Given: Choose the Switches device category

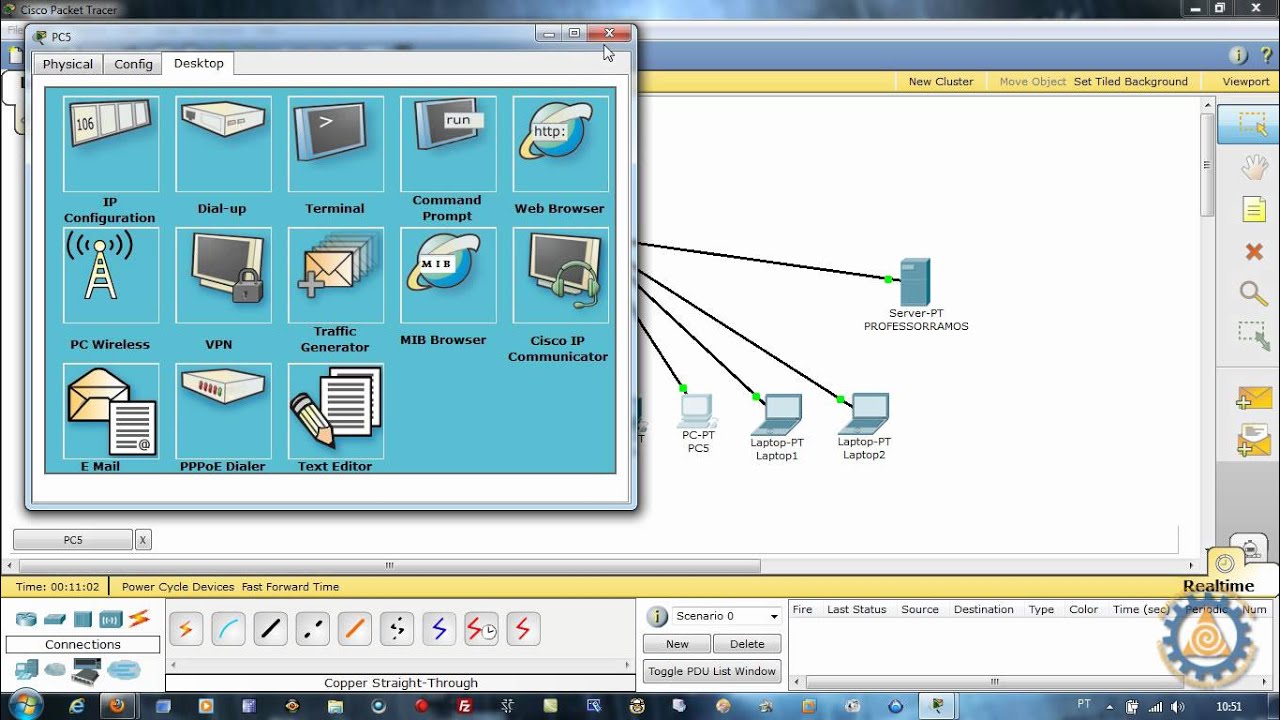Looking at the screenshot, I should coord(54,619).
